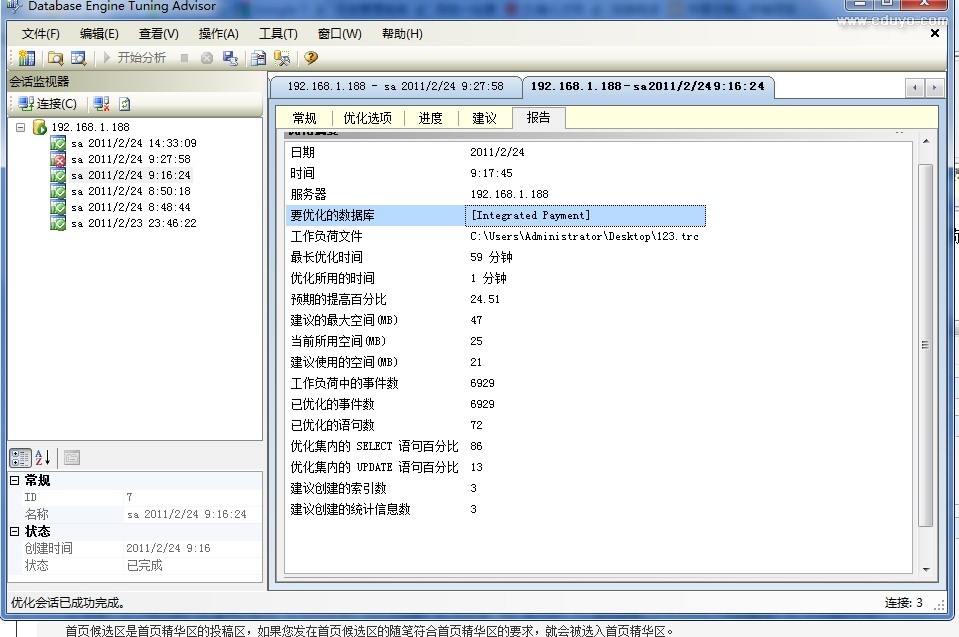Image resolution: width=959 pixels, height=637 pixels.
Task: Select the failed session sa 2011/2/24 9:27:58
Action: pyautogui.click(x=129, y=159)
